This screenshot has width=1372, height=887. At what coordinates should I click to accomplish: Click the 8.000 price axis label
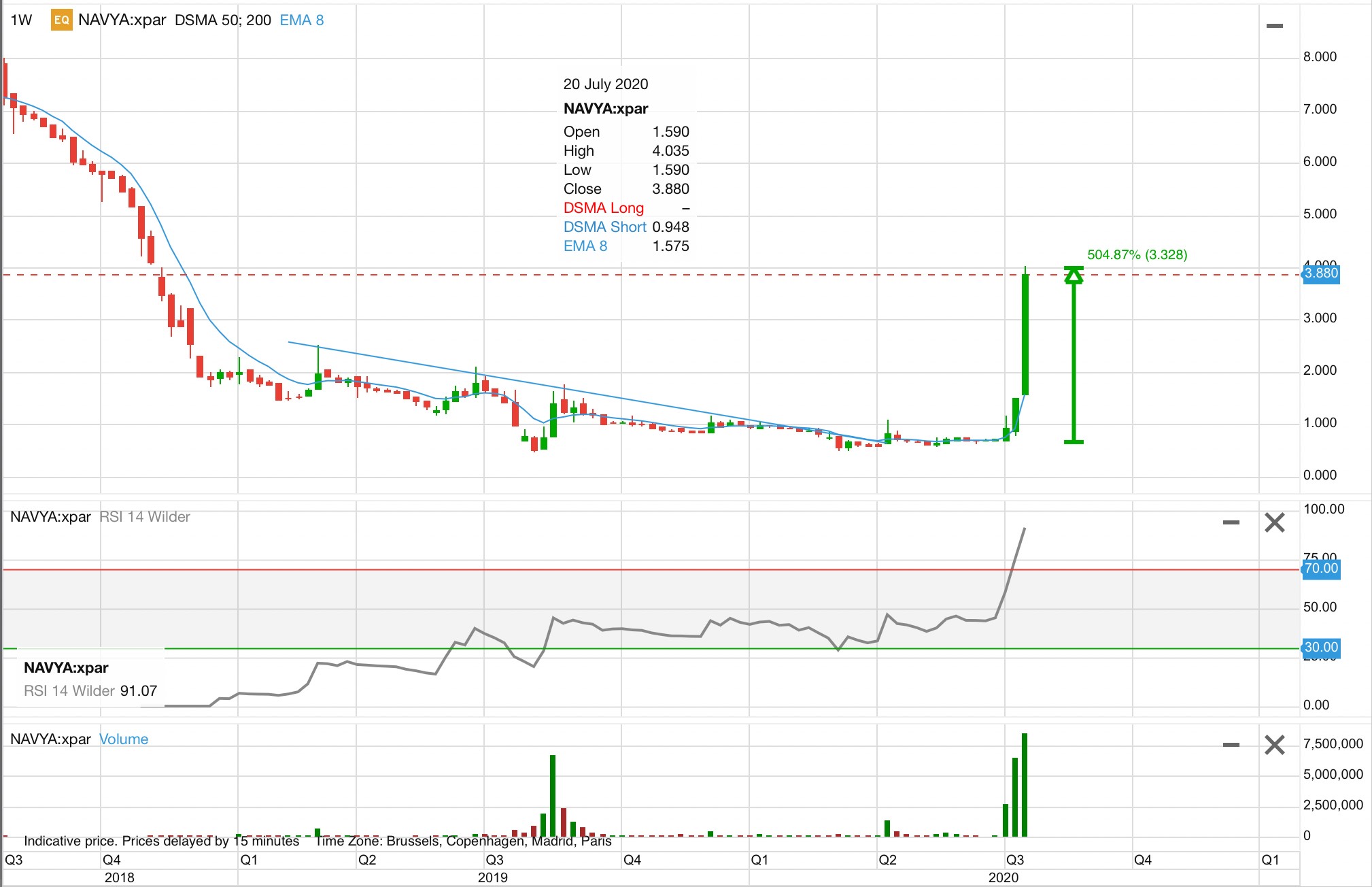point(1320,56)
